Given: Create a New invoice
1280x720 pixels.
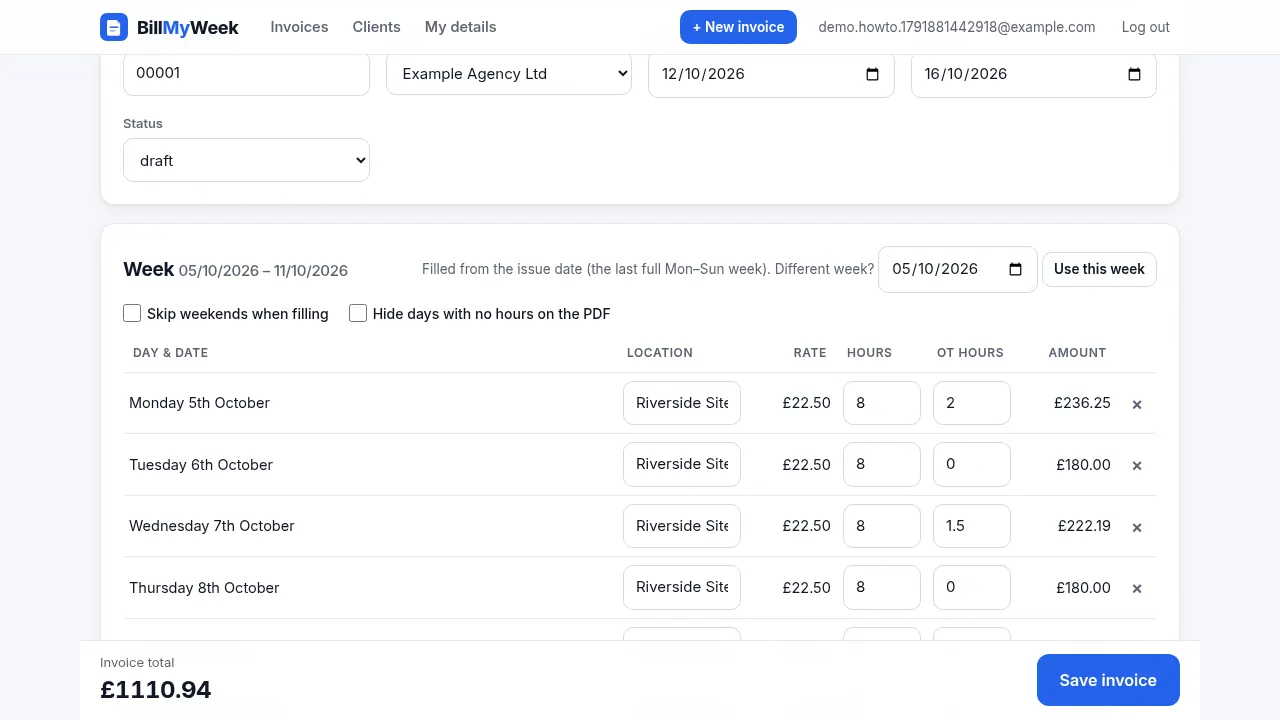Looking at the screenshot, I should [x=738, y=27].
